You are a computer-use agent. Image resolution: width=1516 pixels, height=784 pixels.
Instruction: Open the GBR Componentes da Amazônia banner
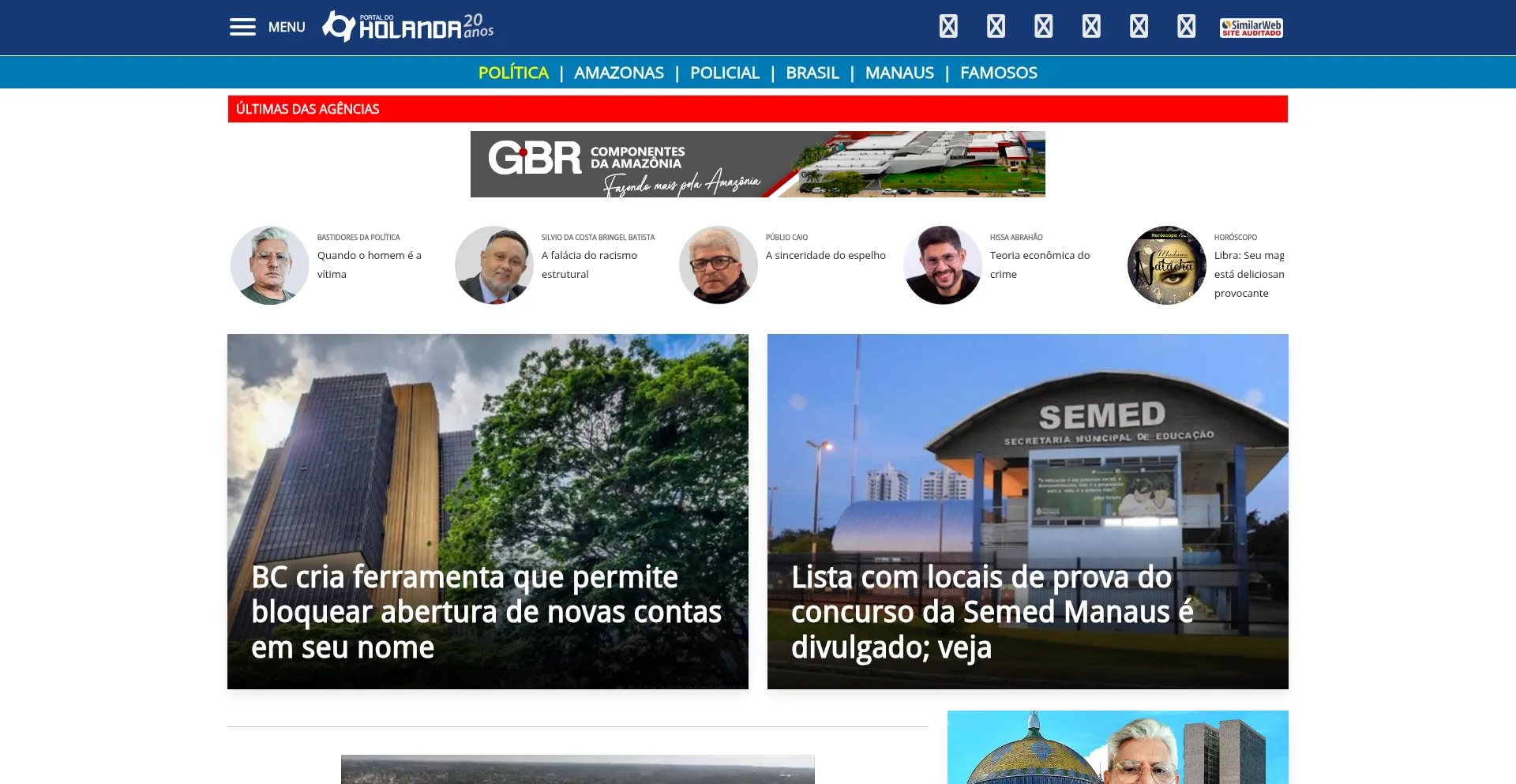coord(757,164)
